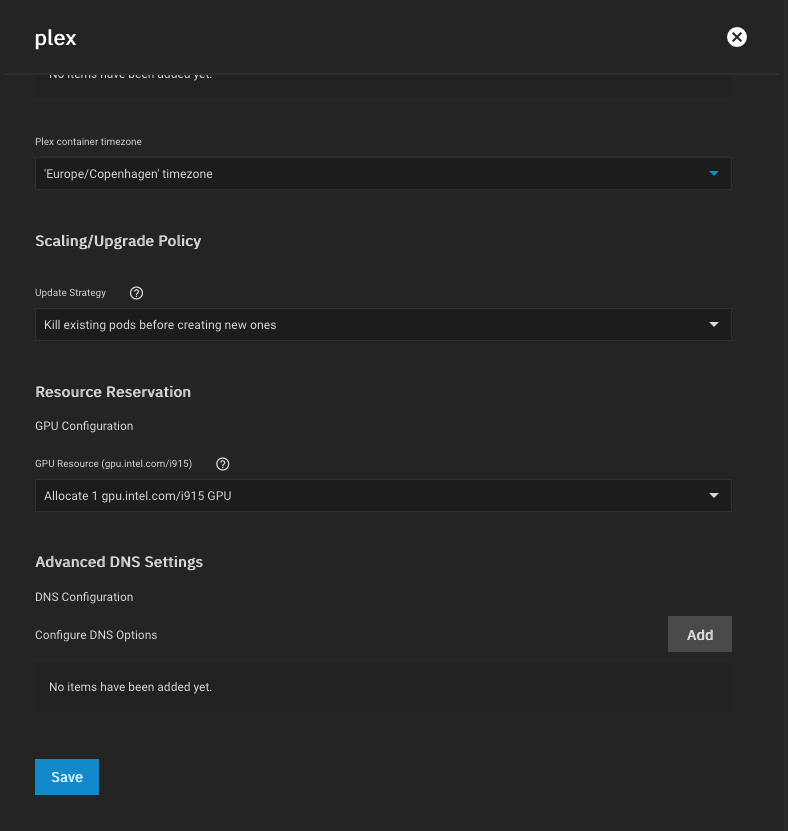Click the GPU Configuration label
Image resolution: width=788 pixels, height=831 pixels.
pos(84,426)
